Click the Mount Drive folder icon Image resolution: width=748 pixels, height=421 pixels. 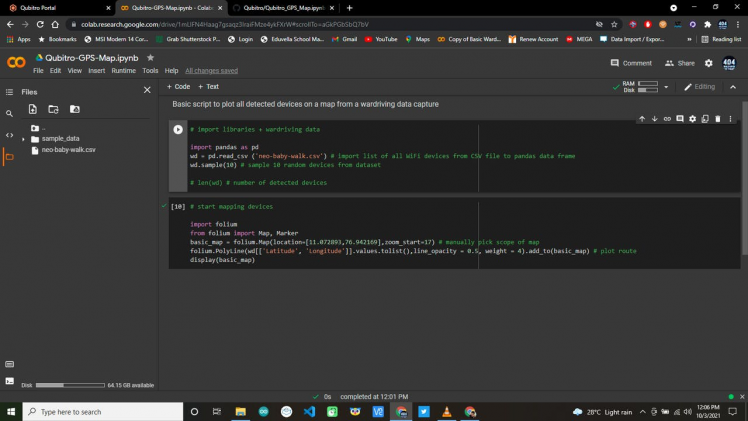click(x=74, y=109)
